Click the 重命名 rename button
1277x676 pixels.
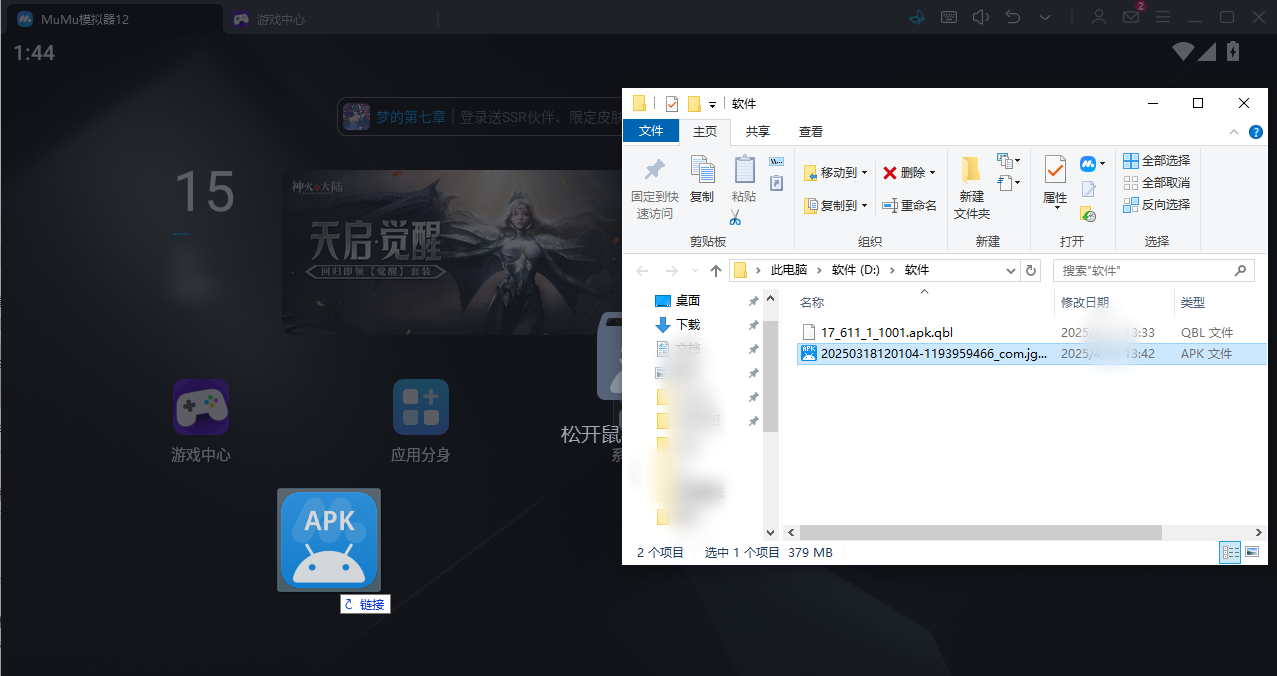point(909,205)
